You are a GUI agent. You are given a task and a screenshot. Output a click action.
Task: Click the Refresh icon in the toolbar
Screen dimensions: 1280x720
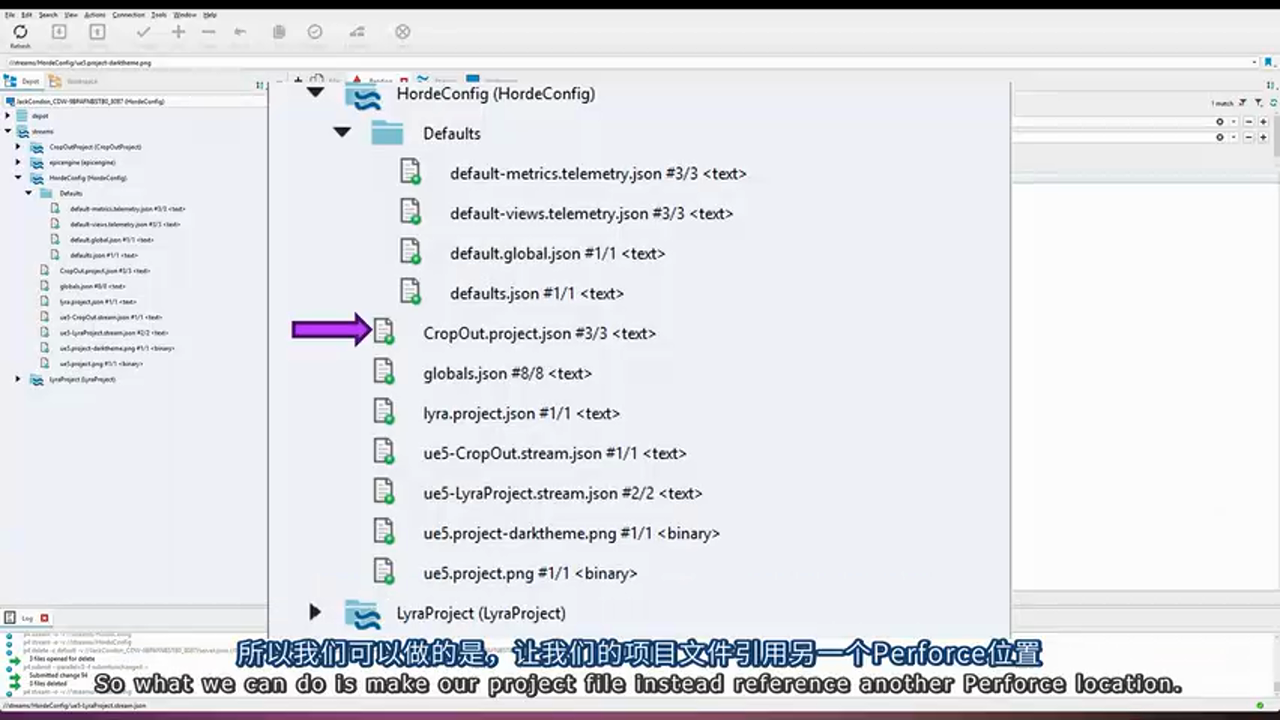[20, 31]
